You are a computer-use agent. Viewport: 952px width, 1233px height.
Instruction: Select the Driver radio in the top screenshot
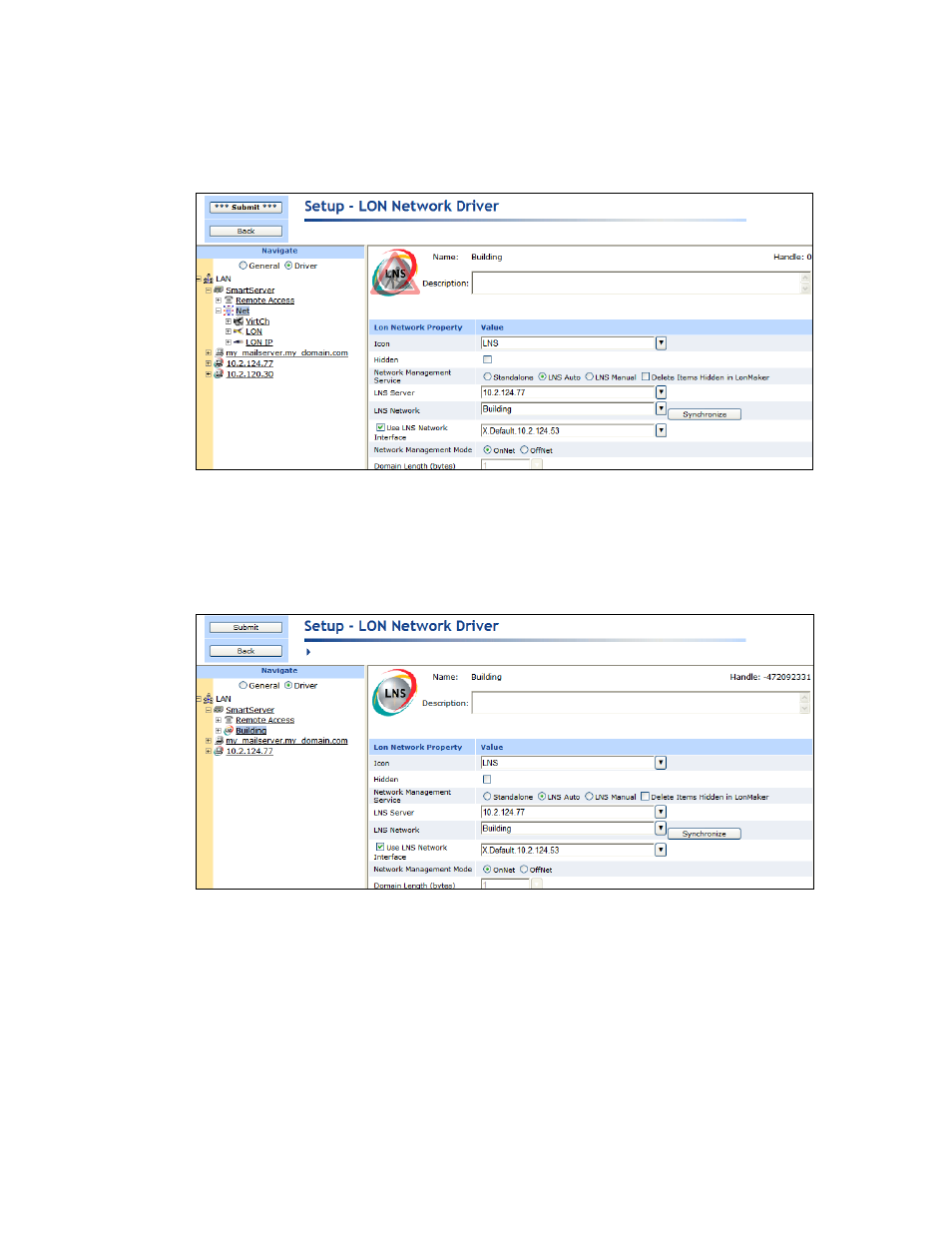[x=288, y=266]
